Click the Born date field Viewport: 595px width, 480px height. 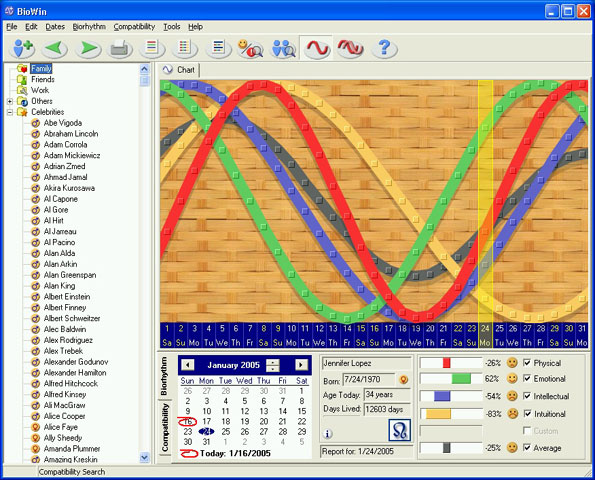coord(369,379)
